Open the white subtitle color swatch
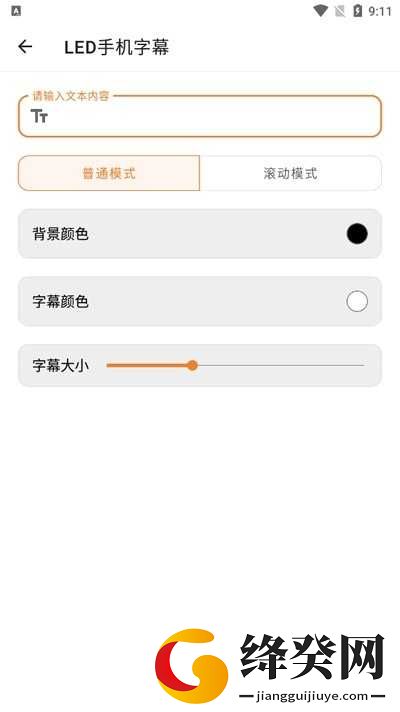Image resolution: width=400 pixels, height=712 pixels. [x=357, y=302]
